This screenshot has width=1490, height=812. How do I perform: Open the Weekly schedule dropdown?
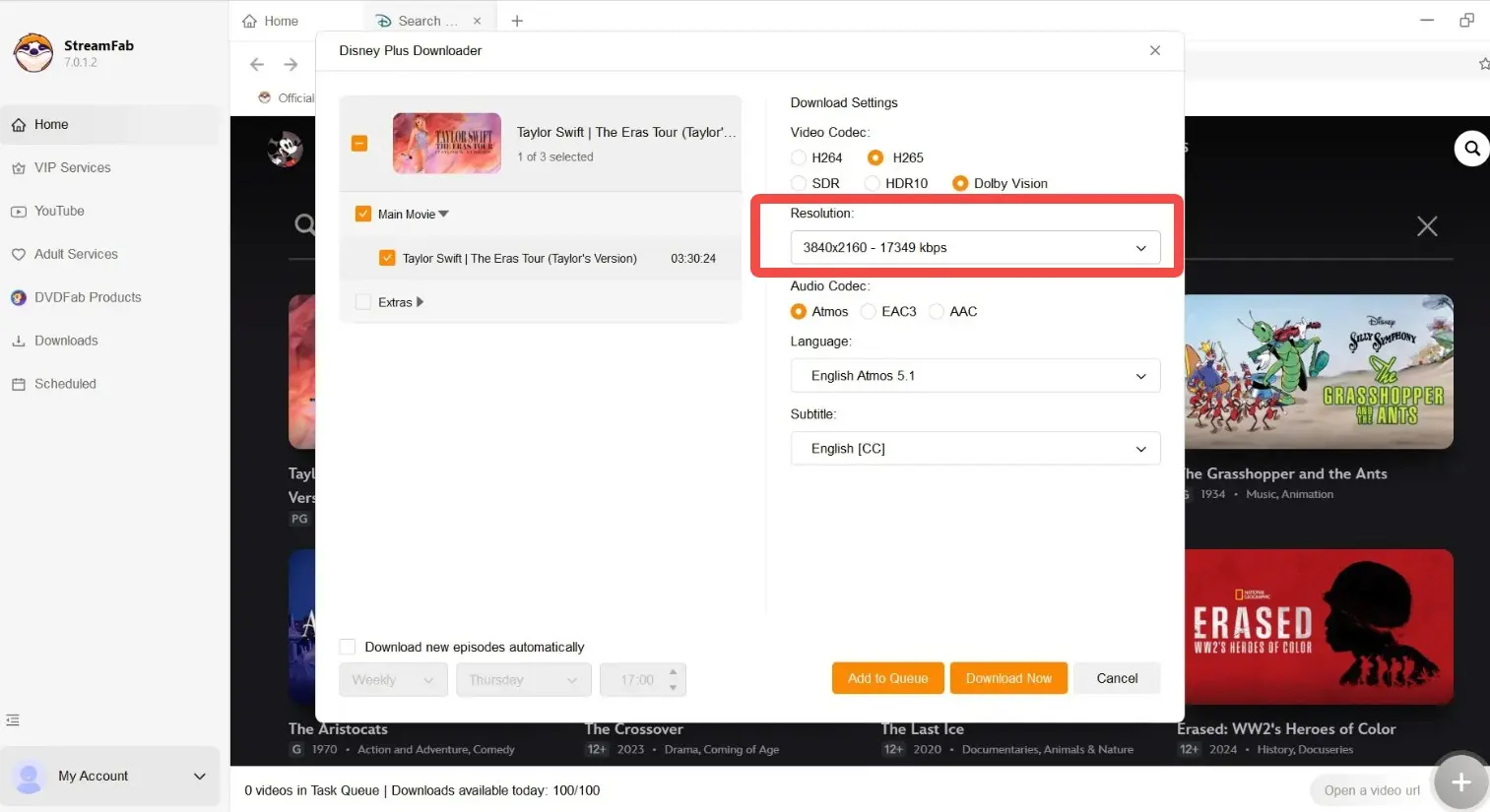click(x=393, y=680)
